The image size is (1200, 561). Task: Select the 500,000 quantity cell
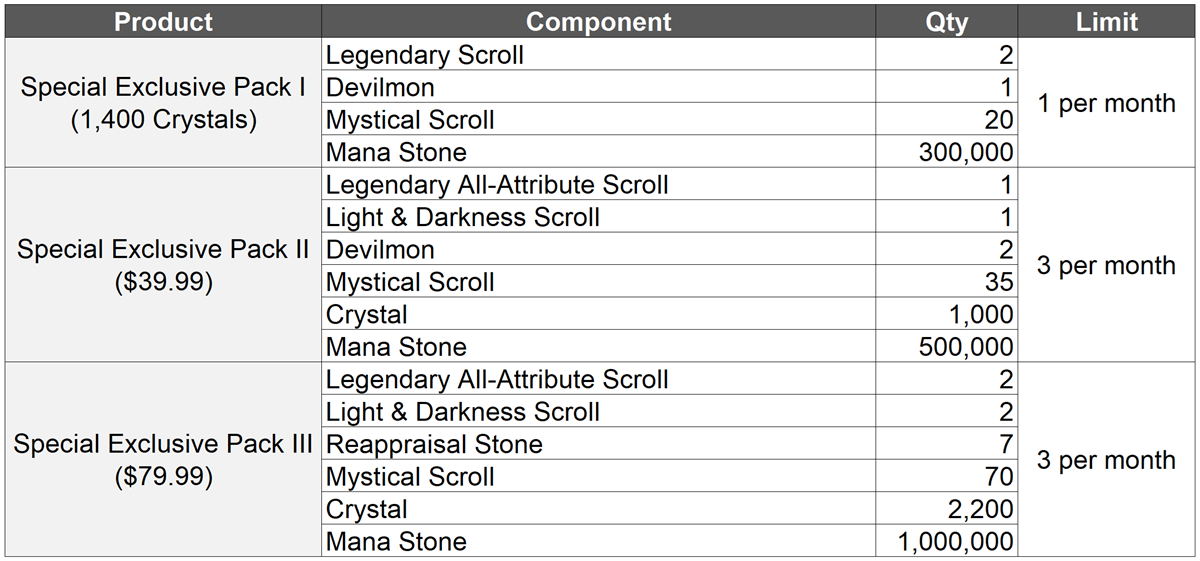[946, 347]
